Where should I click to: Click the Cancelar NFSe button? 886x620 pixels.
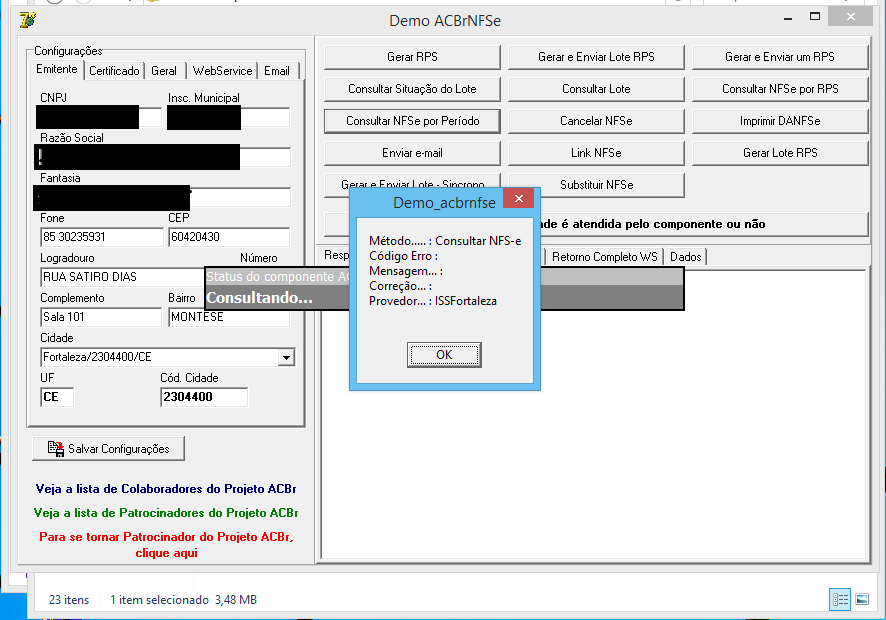click(x=596, y=121)
